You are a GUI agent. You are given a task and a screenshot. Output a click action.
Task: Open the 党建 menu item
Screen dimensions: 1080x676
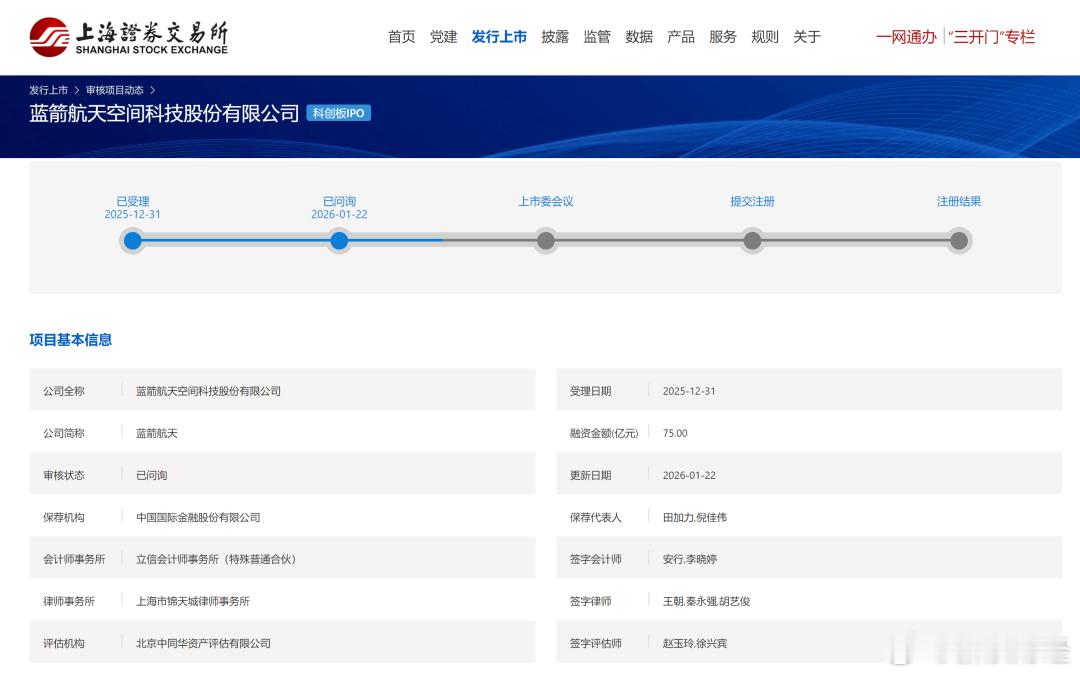(x=444, y=37)
